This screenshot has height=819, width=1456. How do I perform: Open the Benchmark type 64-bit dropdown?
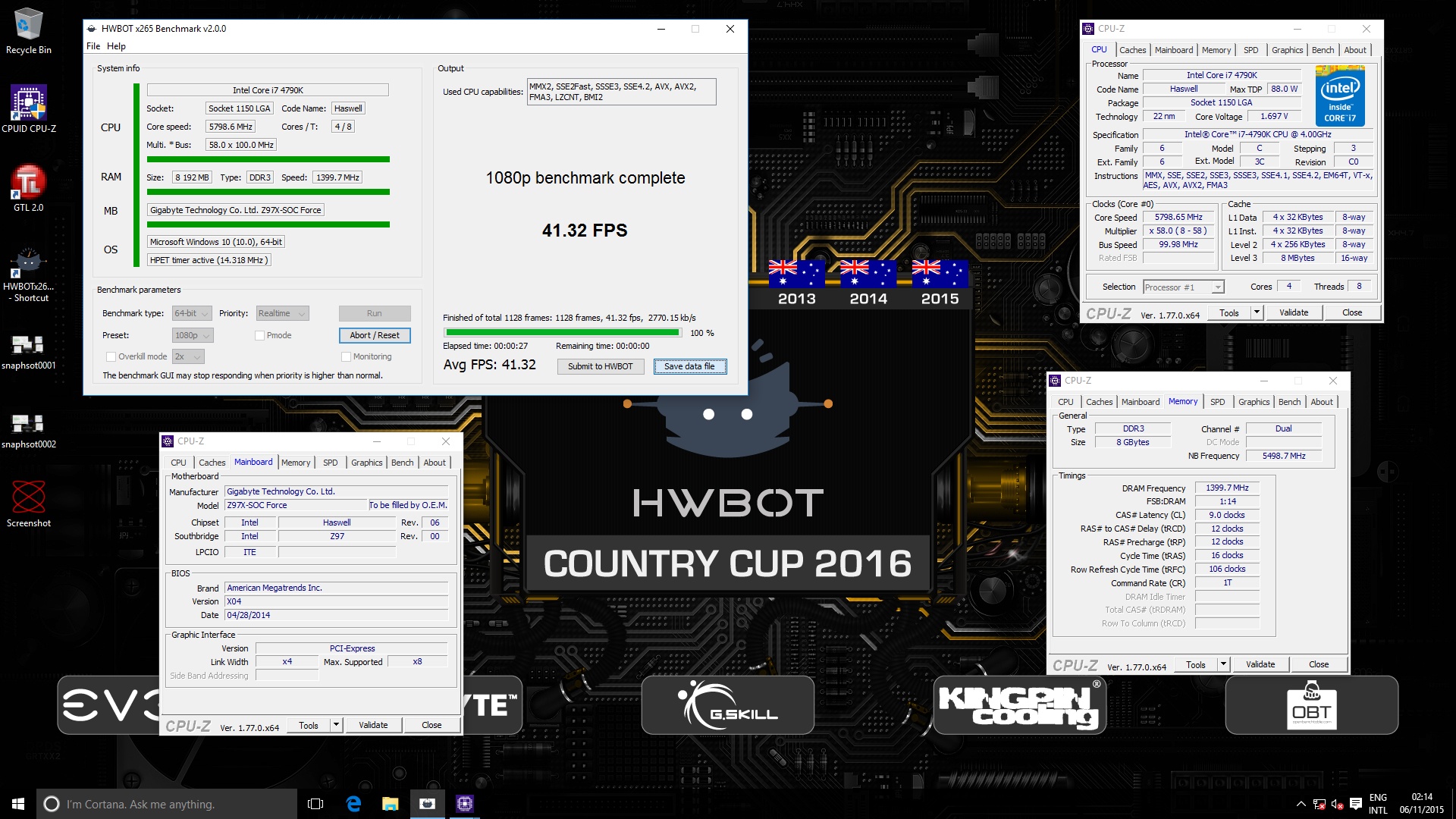point(192,313)
